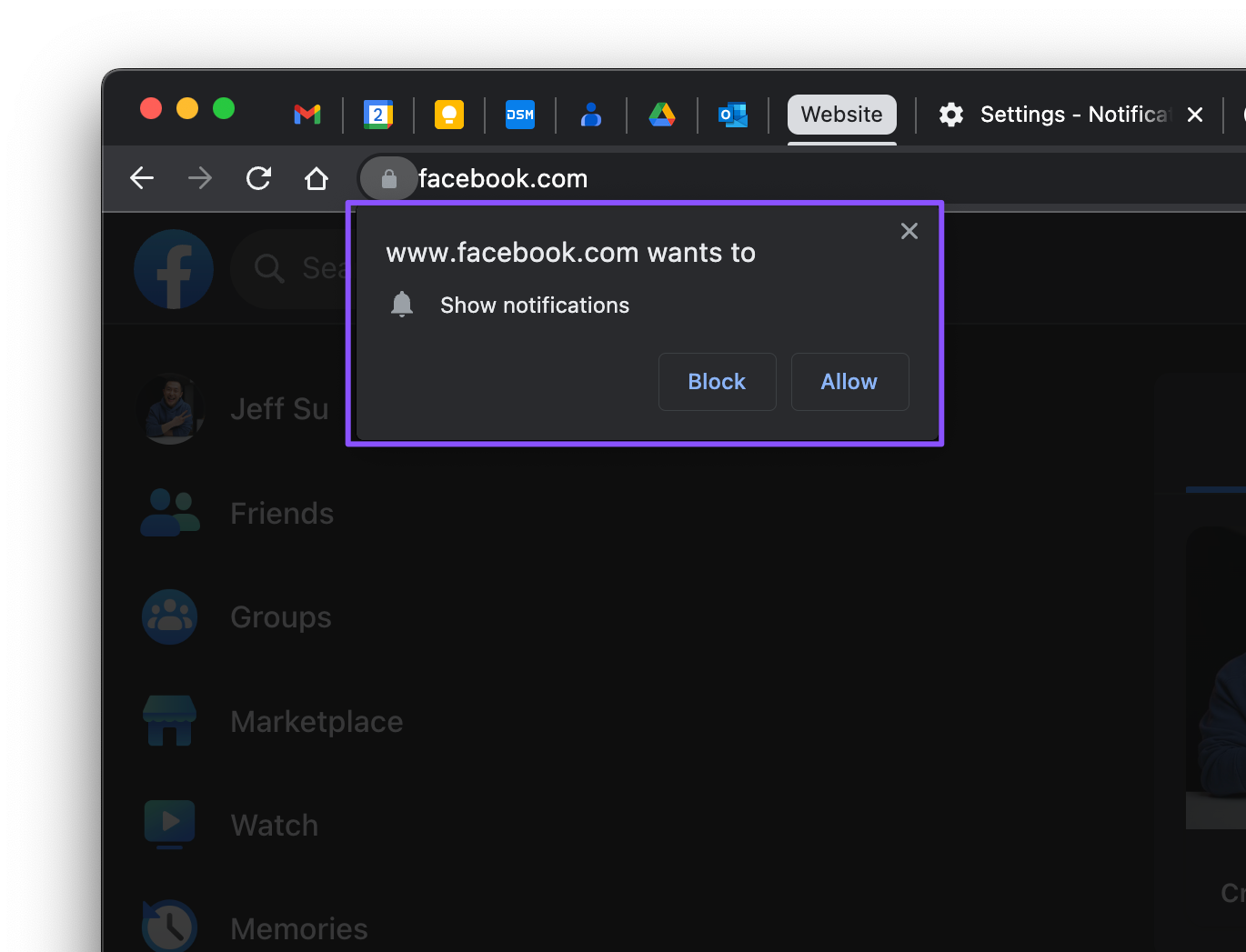Image resolution: width=1246 pixels, height=952 pixels.
Task: Click Jeff Su's profile picture
Action: click(x=170, y=409)
